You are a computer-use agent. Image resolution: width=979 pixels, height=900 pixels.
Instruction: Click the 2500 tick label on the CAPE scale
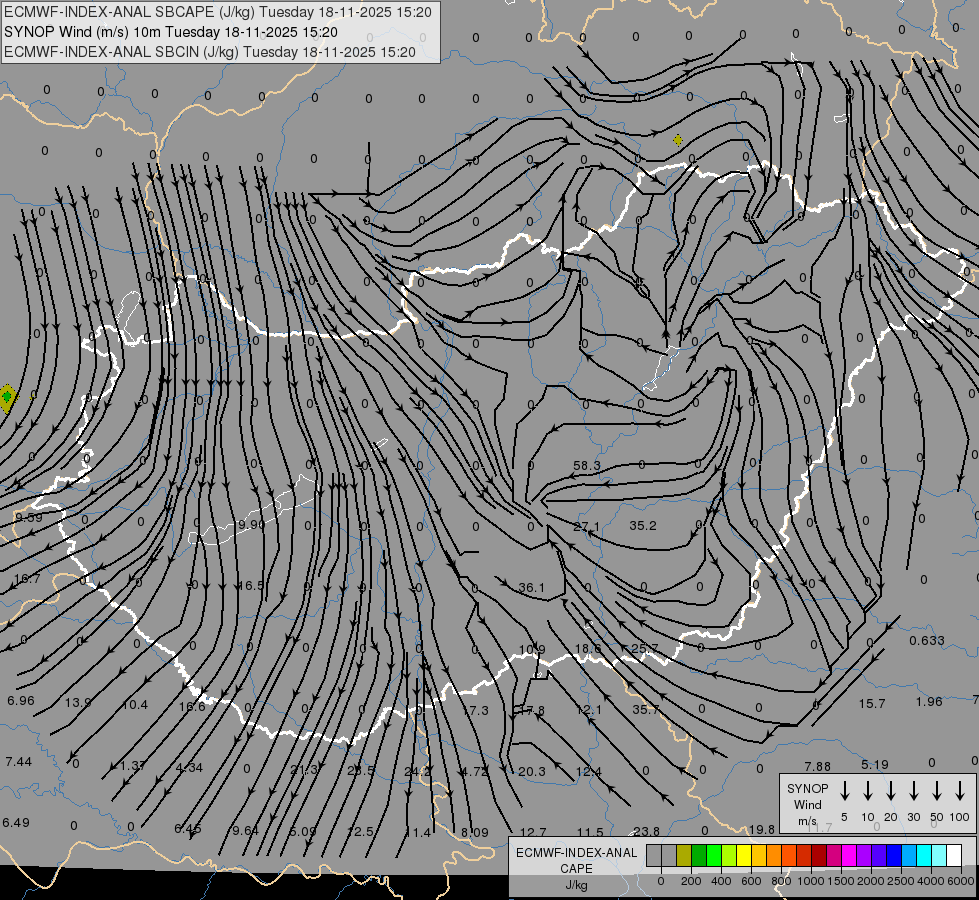pyautogui.click(x=900, y=881)
